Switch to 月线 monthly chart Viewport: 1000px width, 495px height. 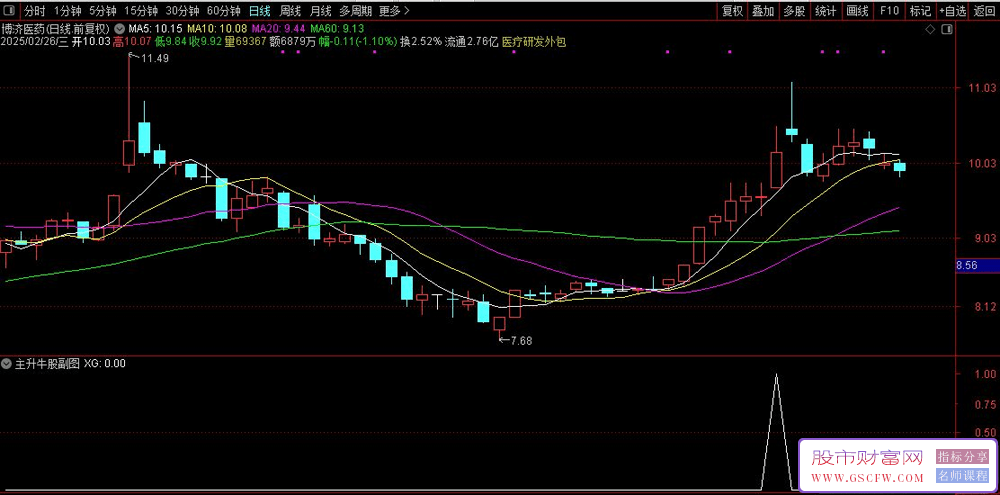click(321, 11)
